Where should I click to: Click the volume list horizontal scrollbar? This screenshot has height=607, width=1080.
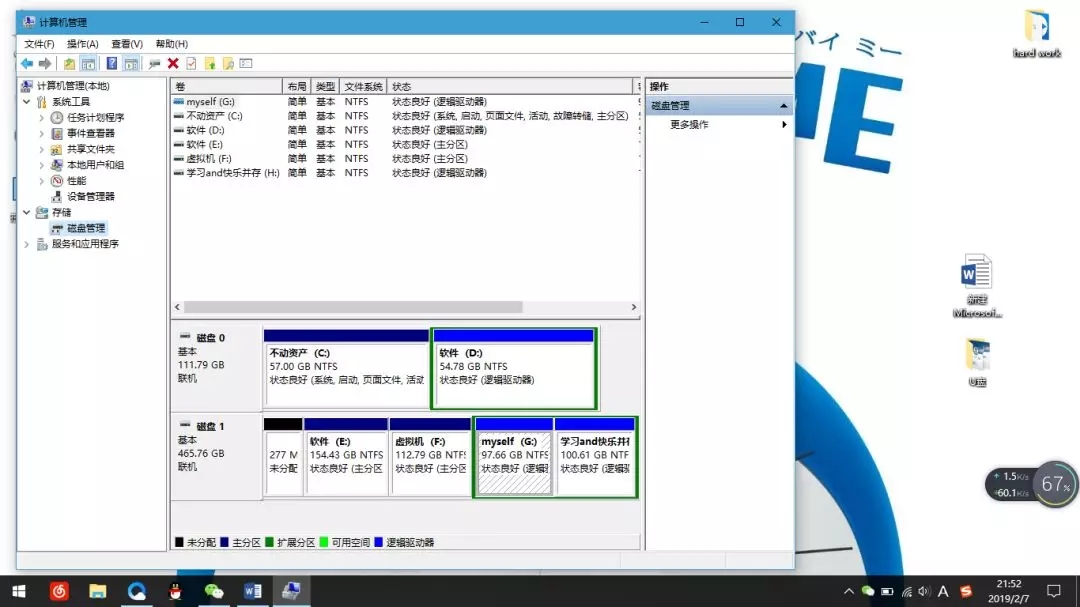click(x=353, y=307)
